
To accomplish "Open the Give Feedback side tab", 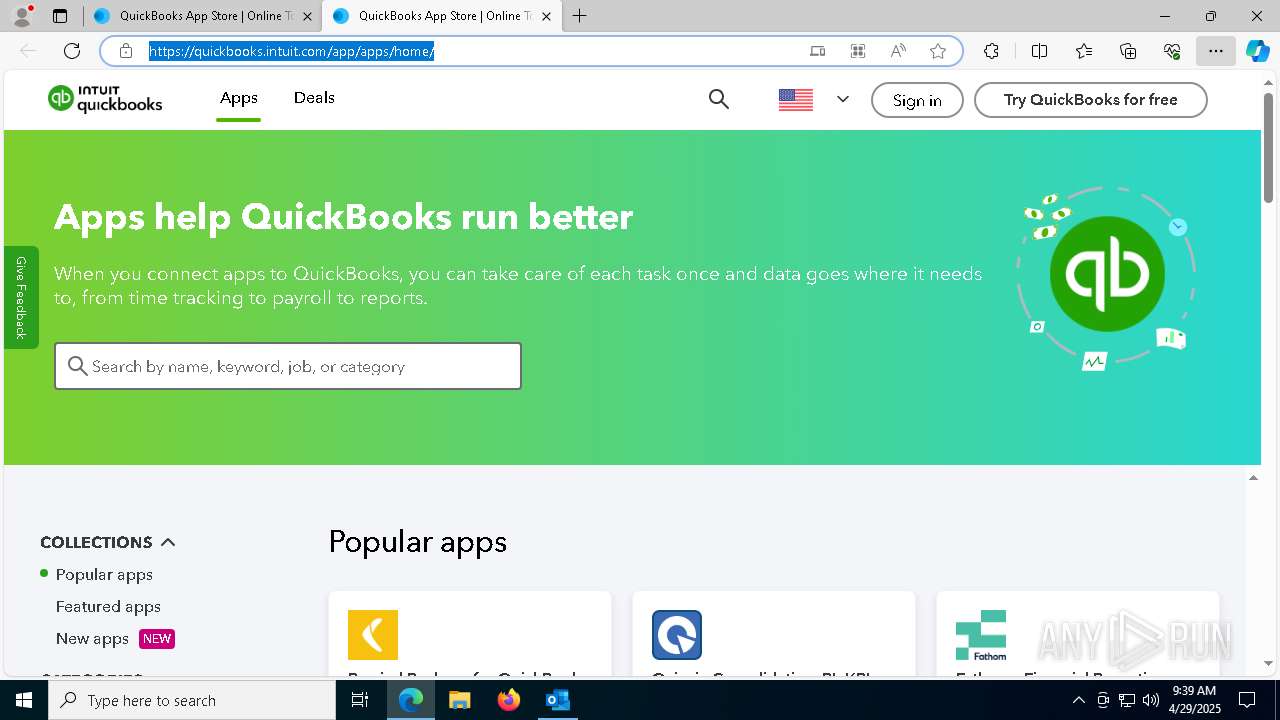I will click(x=21, y=297).
